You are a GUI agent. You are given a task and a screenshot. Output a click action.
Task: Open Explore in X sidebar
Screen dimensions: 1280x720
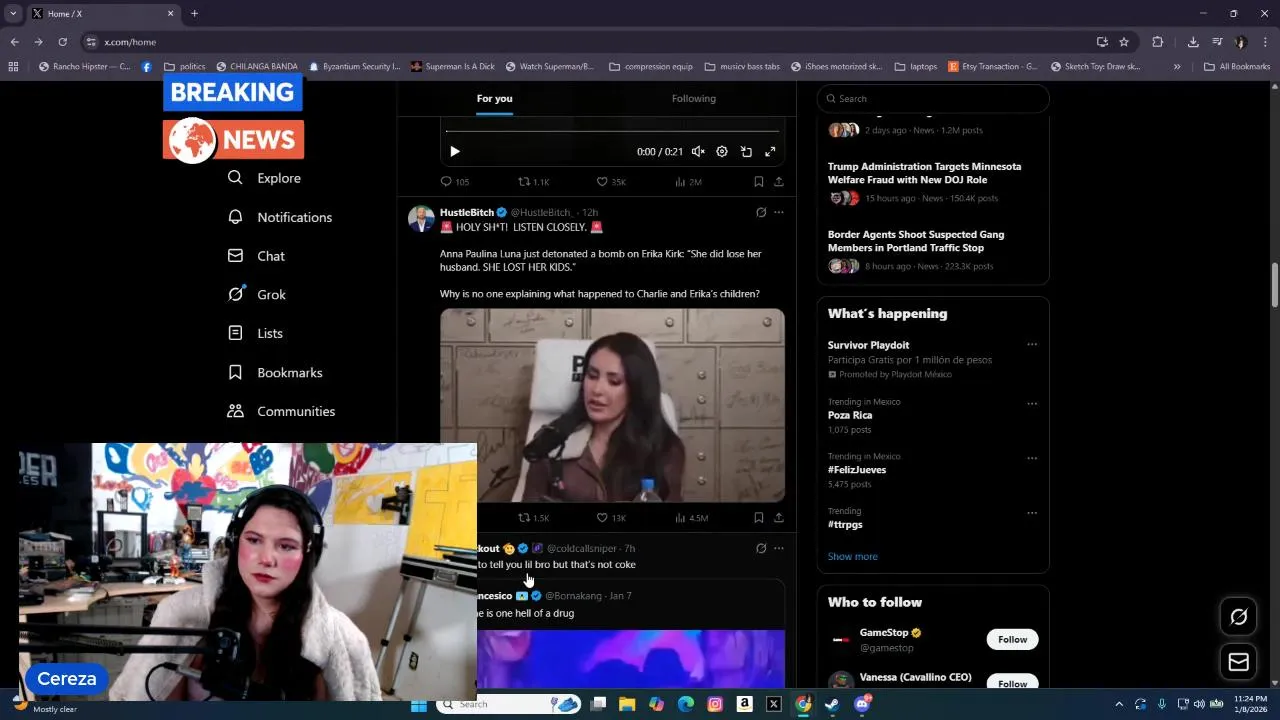coord(264,178)
